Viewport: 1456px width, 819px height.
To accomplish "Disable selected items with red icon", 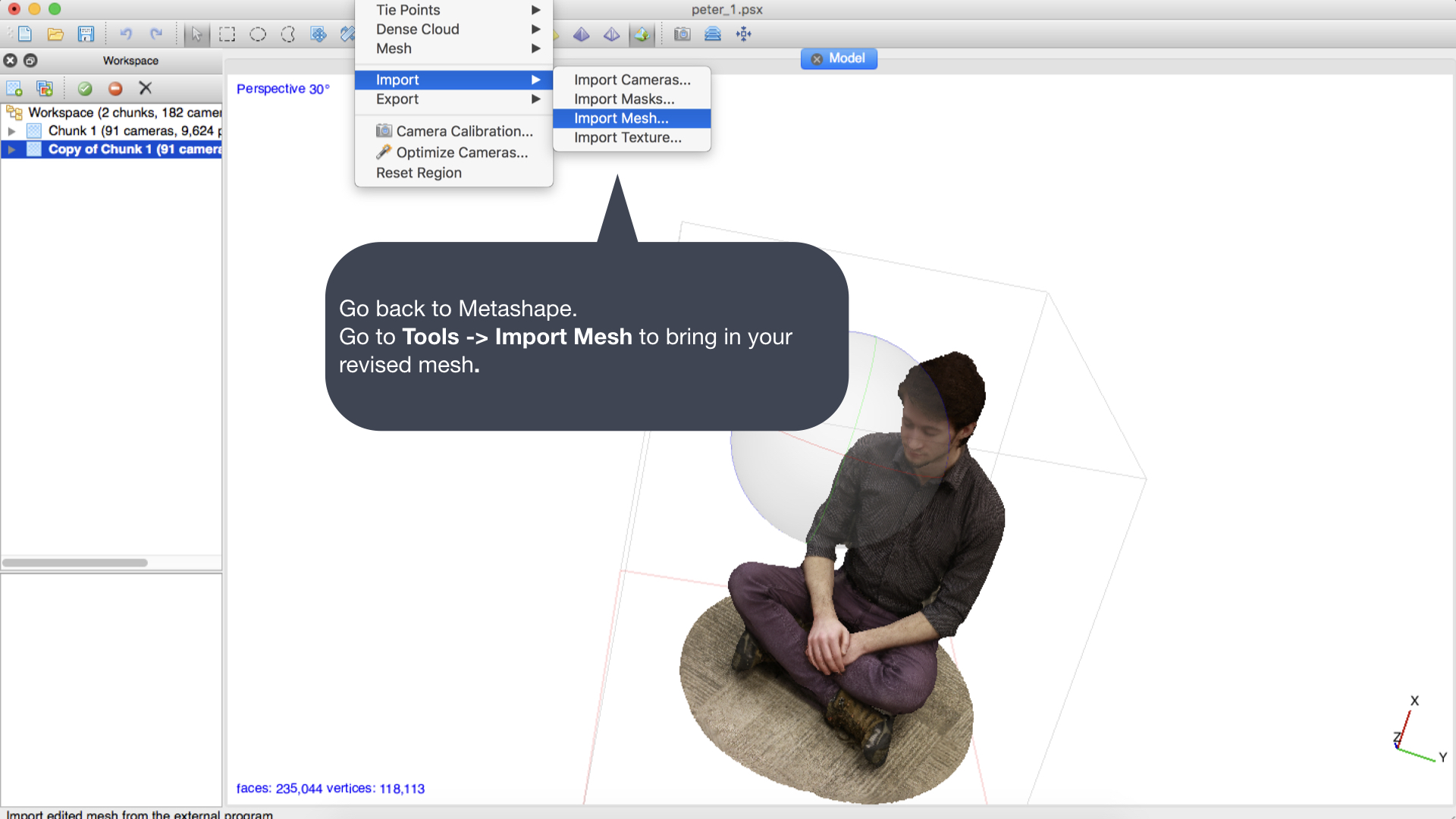I will (x=115, y=89).
